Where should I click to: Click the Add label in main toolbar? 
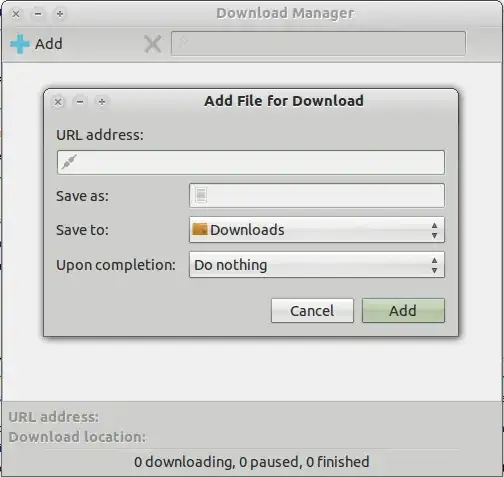(49, 44)
